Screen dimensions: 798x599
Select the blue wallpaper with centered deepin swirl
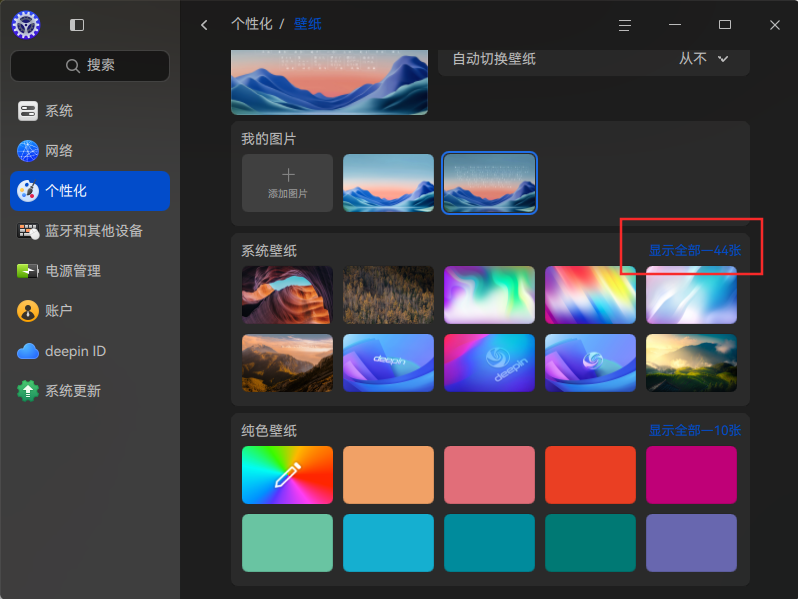click(x=590, y=363)
